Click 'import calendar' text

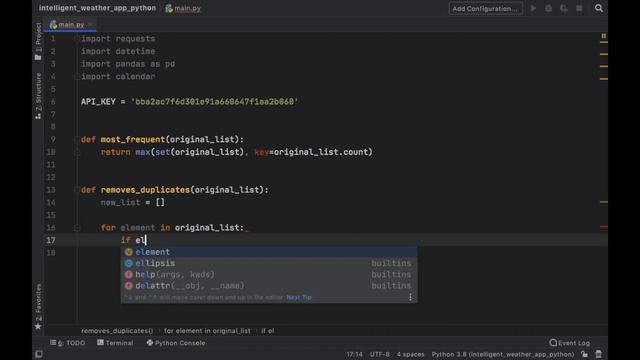coord(118,77)
